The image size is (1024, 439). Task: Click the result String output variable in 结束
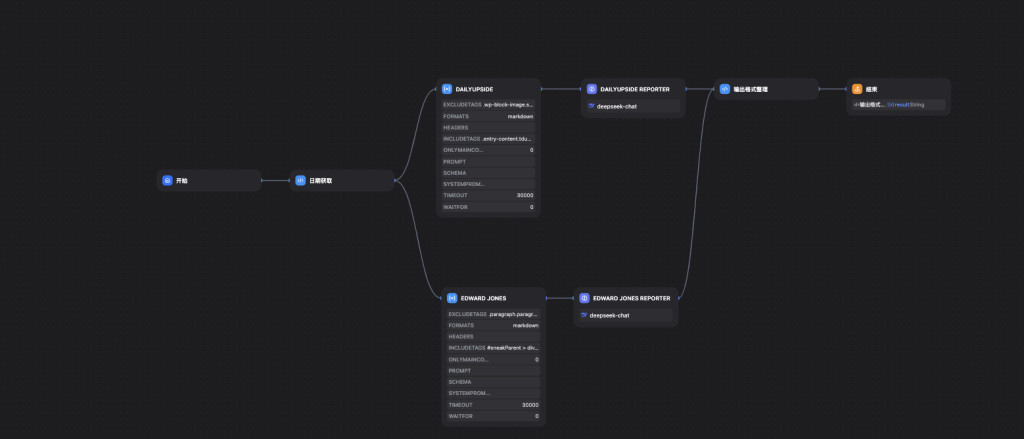906,105
